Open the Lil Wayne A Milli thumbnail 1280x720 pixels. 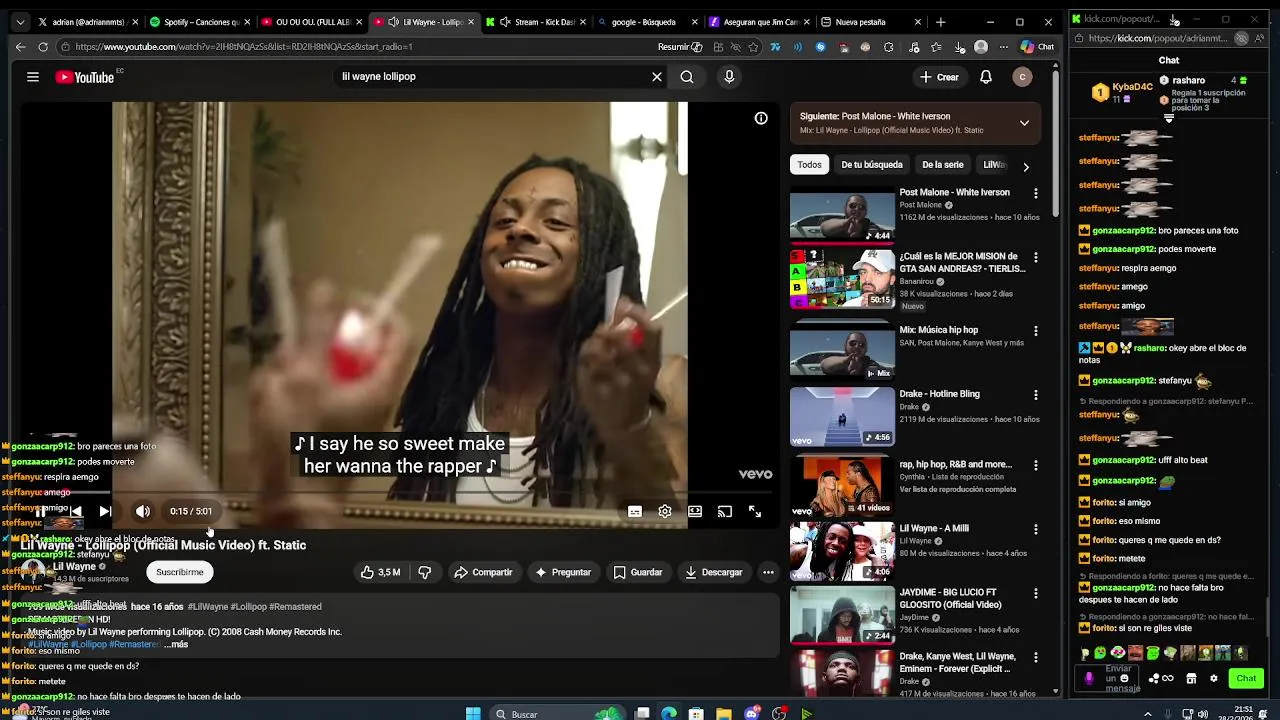pos(842,551)
